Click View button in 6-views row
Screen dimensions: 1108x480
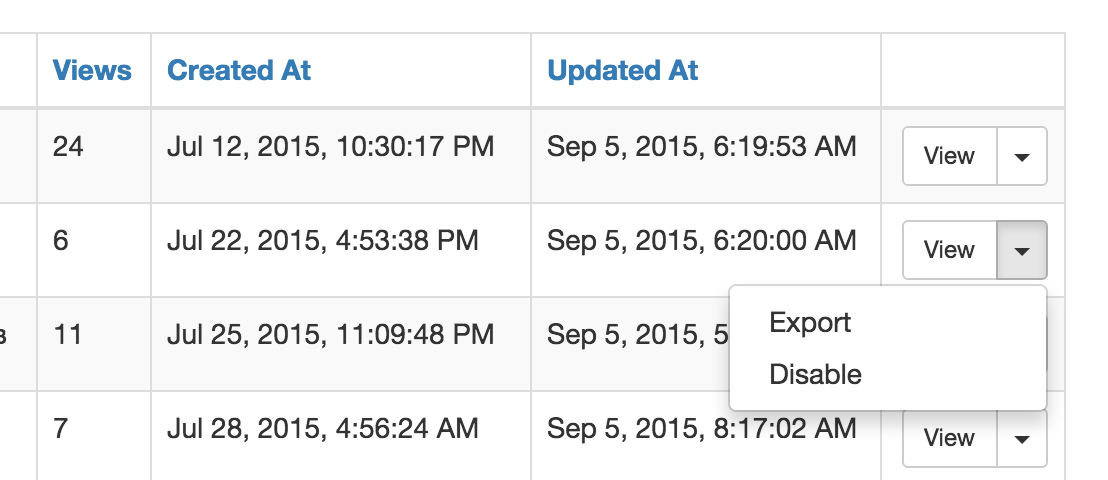click(x=950, y=250)
